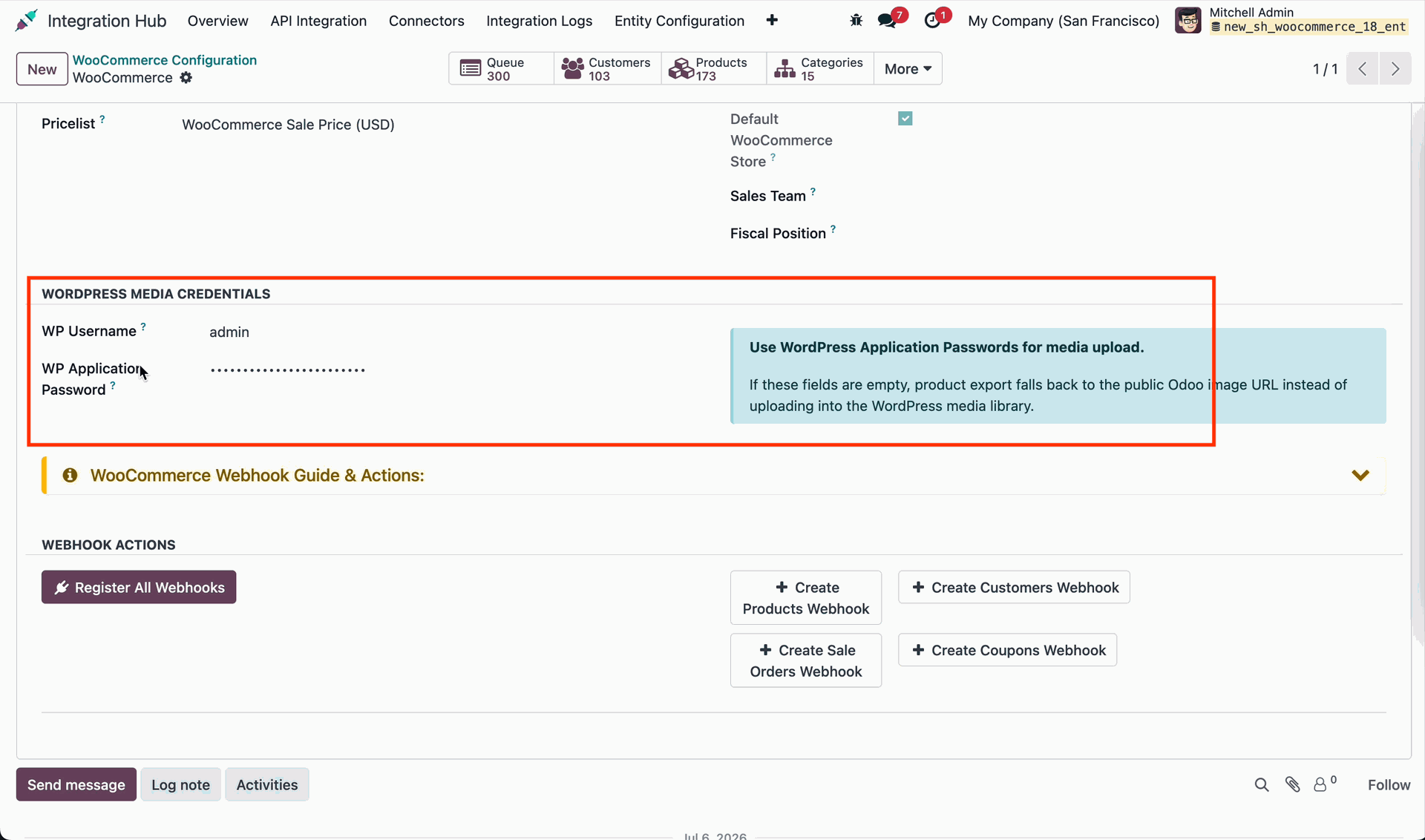This screenshot has height=840, width=1425.
Task: Open the Queue 300 stat button
Action: [501, 69]
